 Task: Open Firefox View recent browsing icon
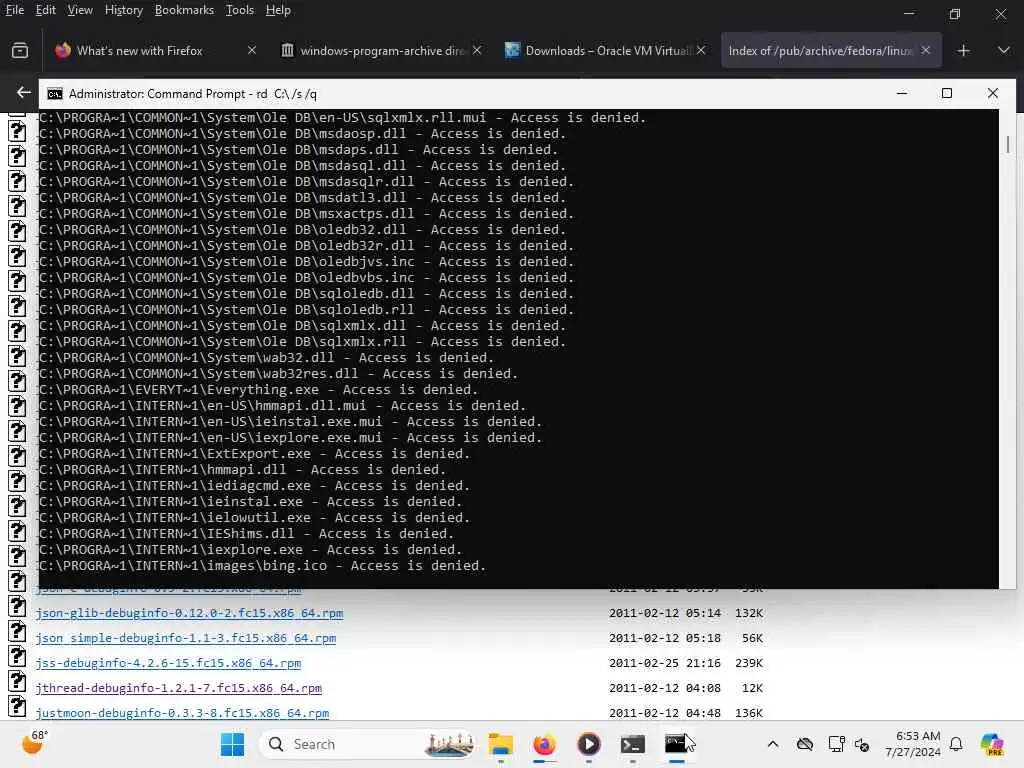pos(20,50)
